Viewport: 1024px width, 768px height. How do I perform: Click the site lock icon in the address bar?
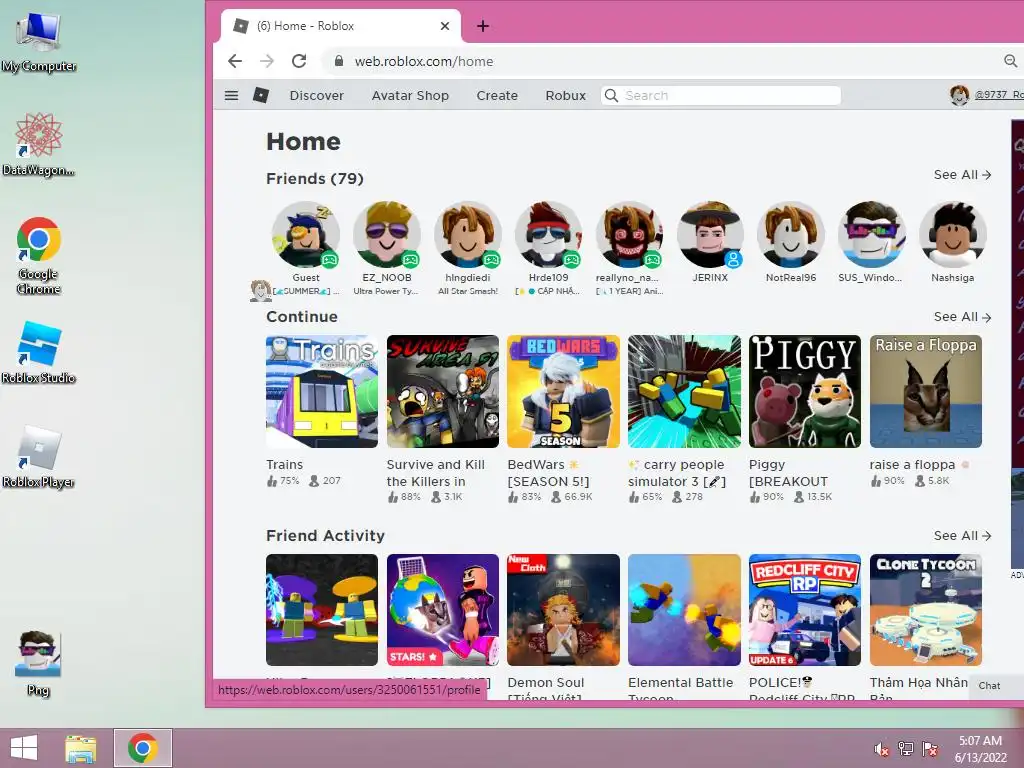point(338,61)
